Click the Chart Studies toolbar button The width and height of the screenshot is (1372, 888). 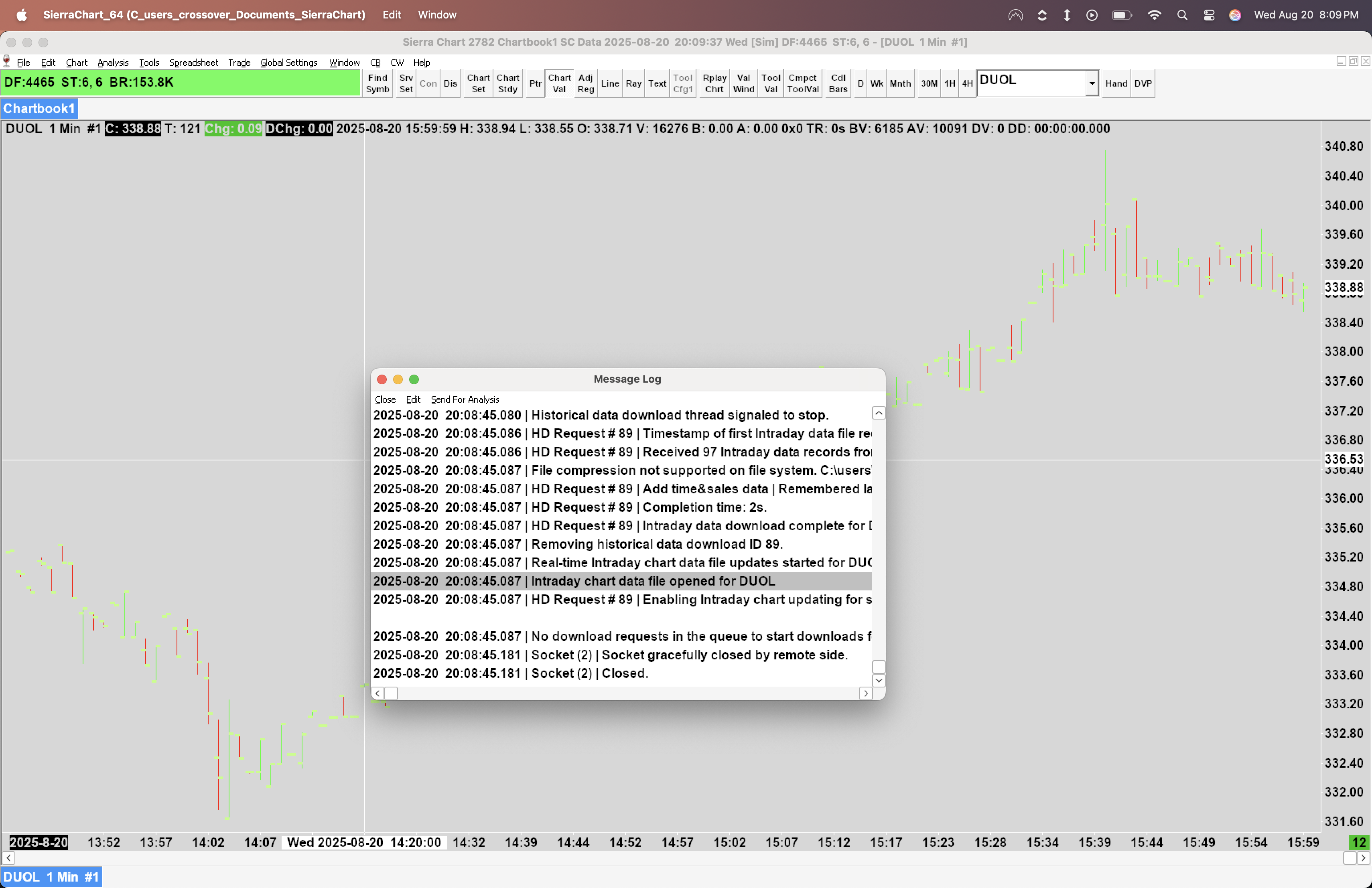(x=507, y=83)
